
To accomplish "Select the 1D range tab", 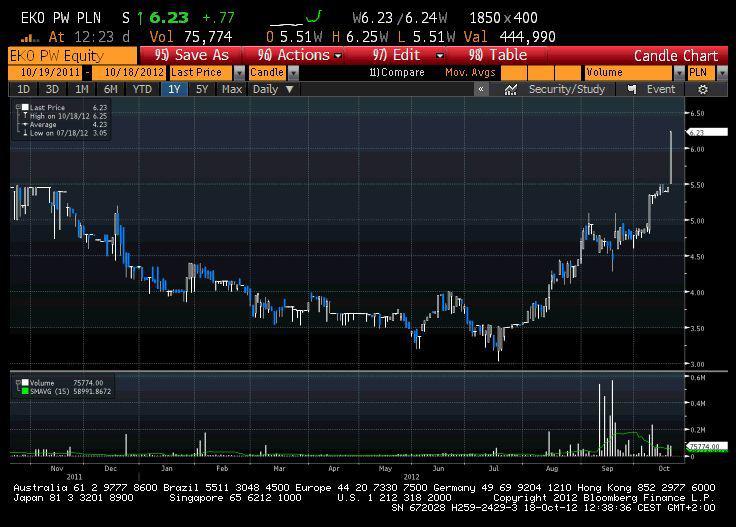I will [x=23, y=89].
